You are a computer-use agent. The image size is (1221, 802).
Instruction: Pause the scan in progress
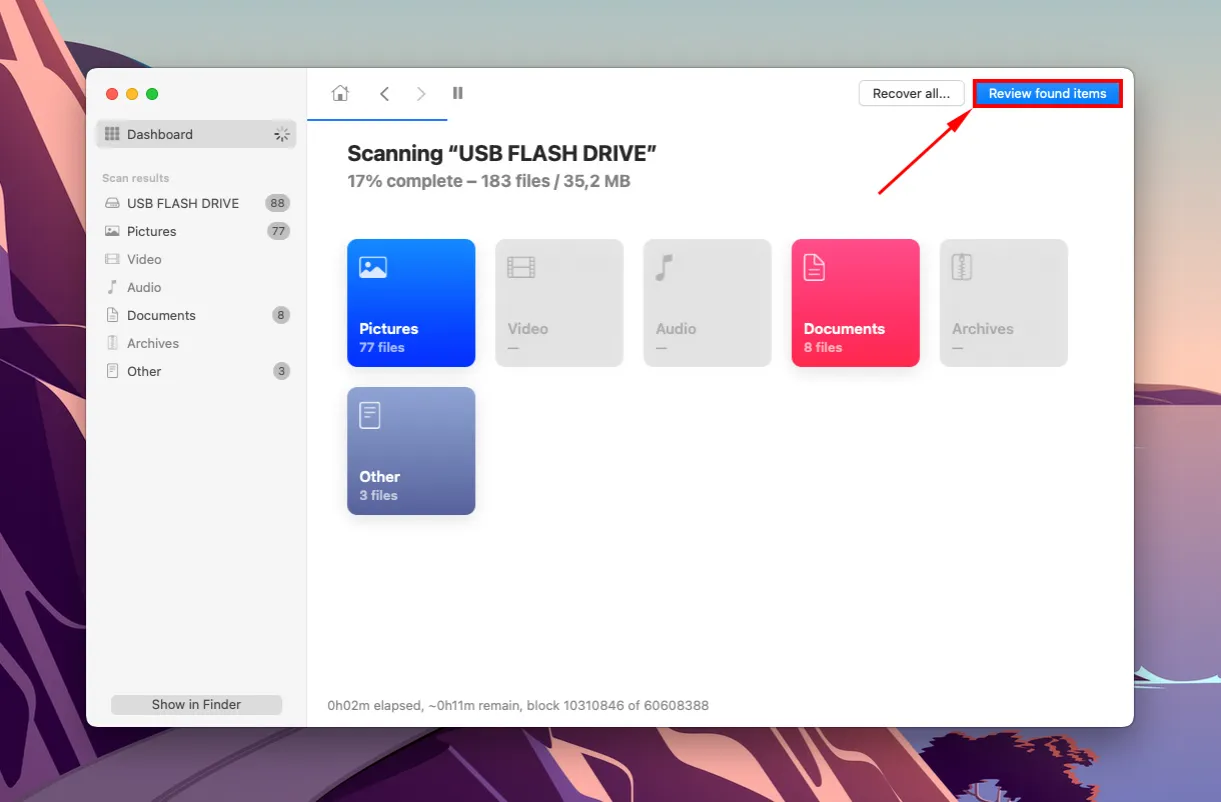[x=458, y=93]
